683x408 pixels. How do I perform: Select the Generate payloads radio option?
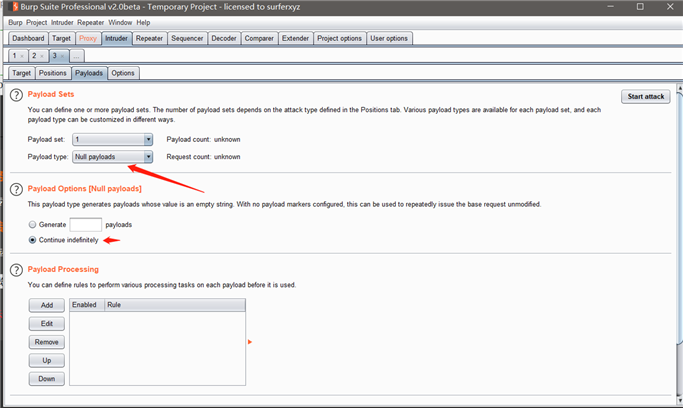tap(32, 225)
